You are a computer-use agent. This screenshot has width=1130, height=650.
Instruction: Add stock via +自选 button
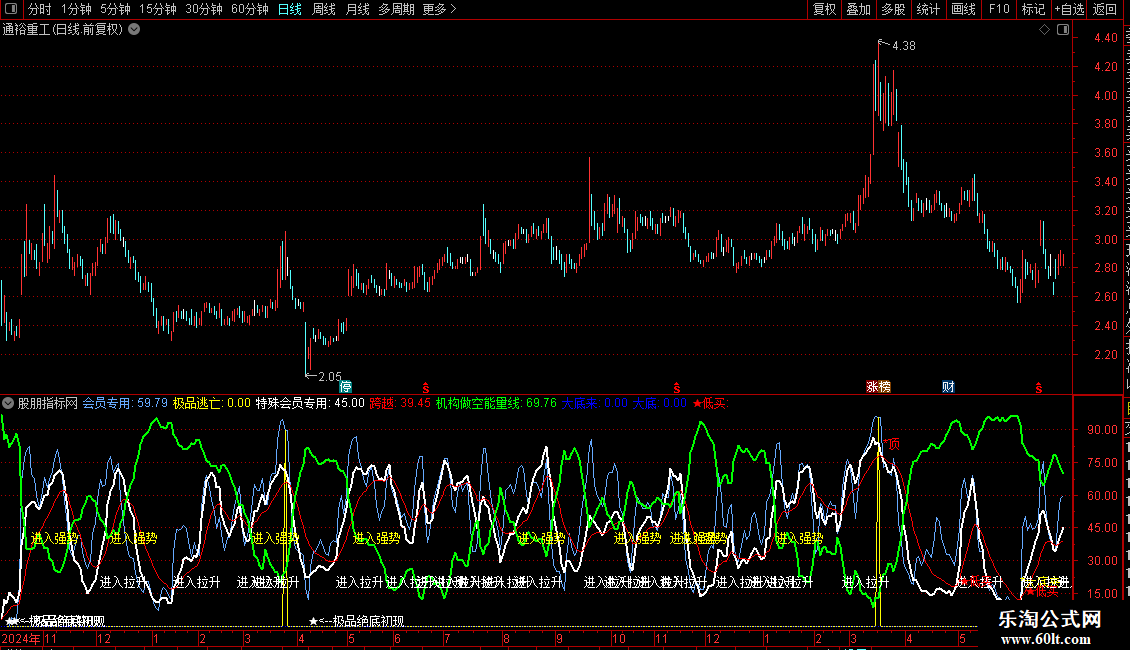[1069, 9]
